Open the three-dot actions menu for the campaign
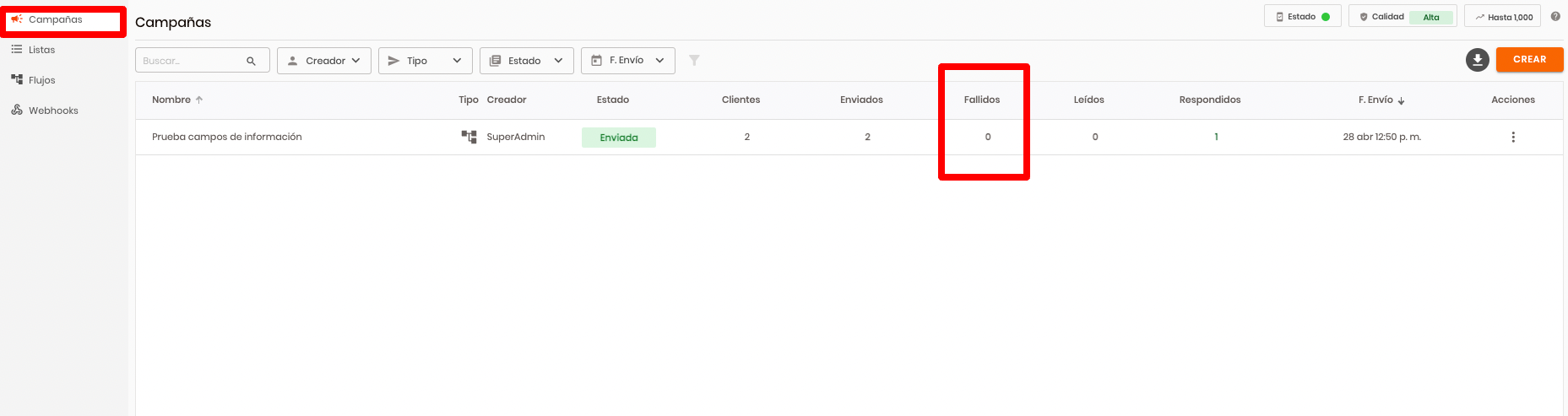The height and width of the screenshot is (416, 1568). [1512, 138]
